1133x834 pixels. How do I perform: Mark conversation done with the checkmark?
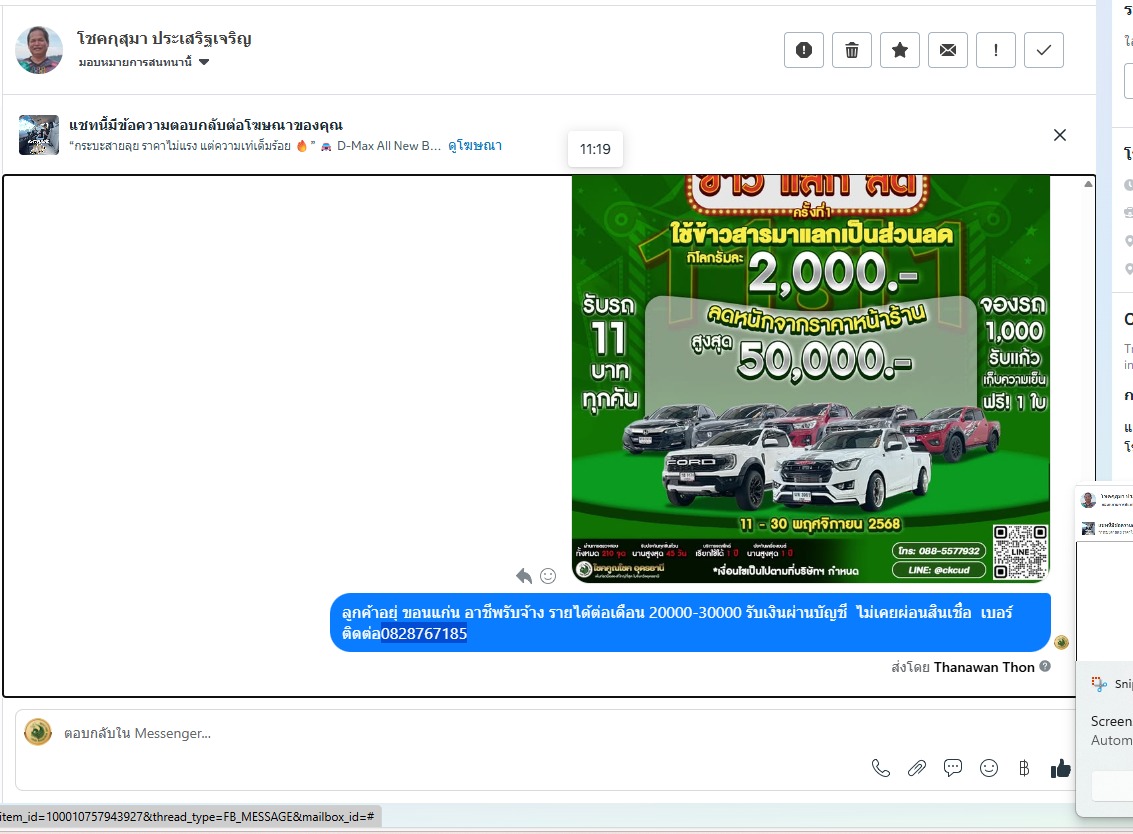coord(1044,50)
